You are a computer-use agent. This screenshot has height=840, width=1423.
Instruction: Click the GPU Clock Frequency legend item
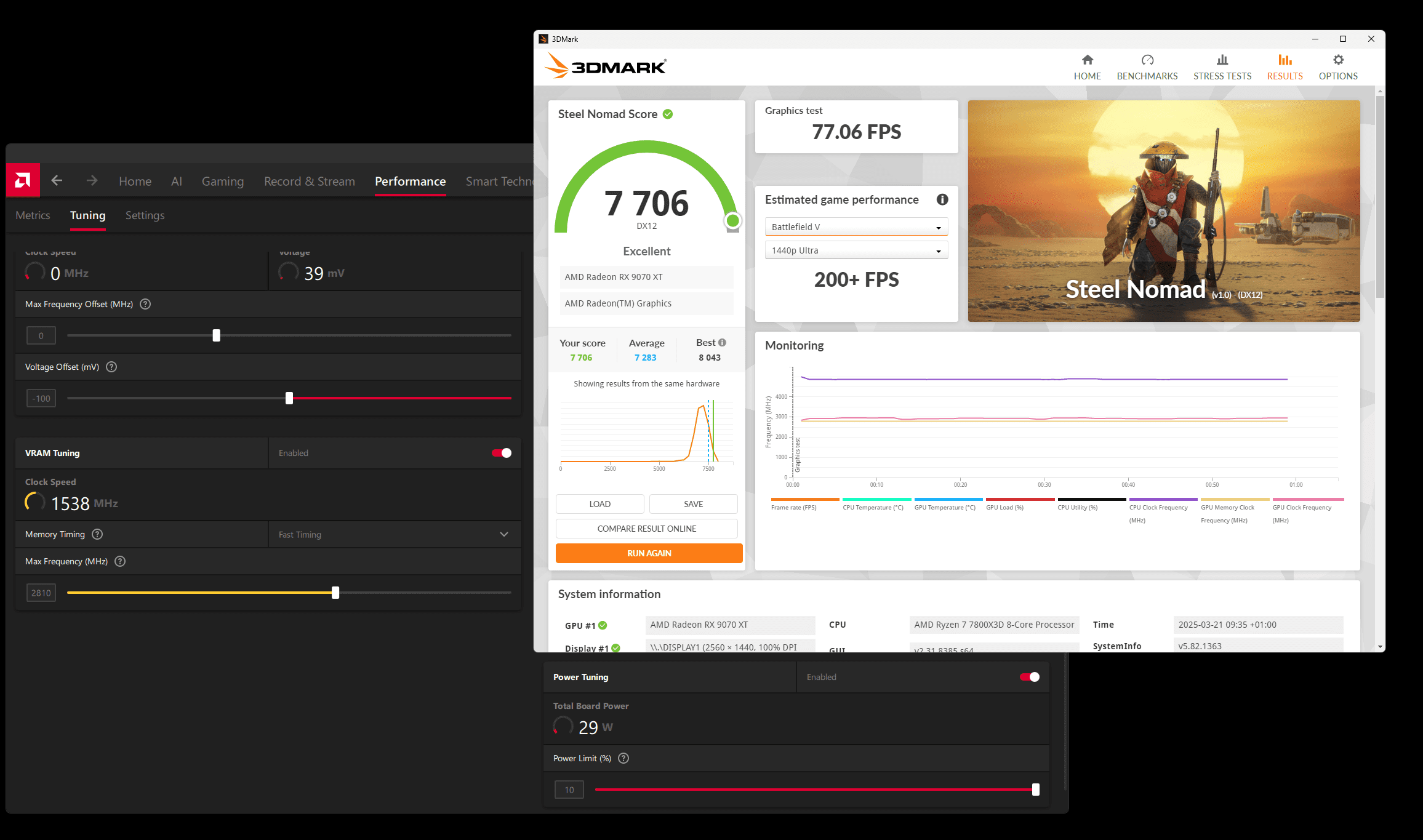coord(1307,511)
